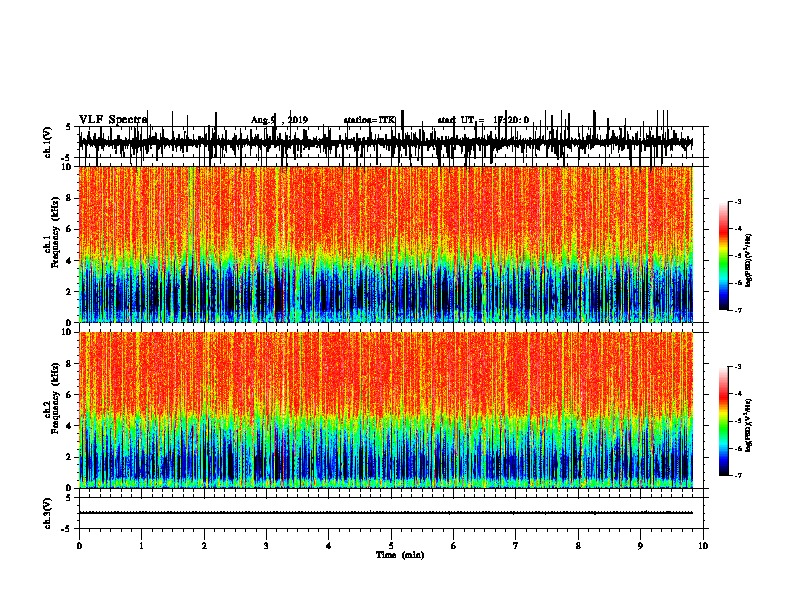Click the "4" kHz tick on ch.2 frequency axis

click(x=69, y=426)
